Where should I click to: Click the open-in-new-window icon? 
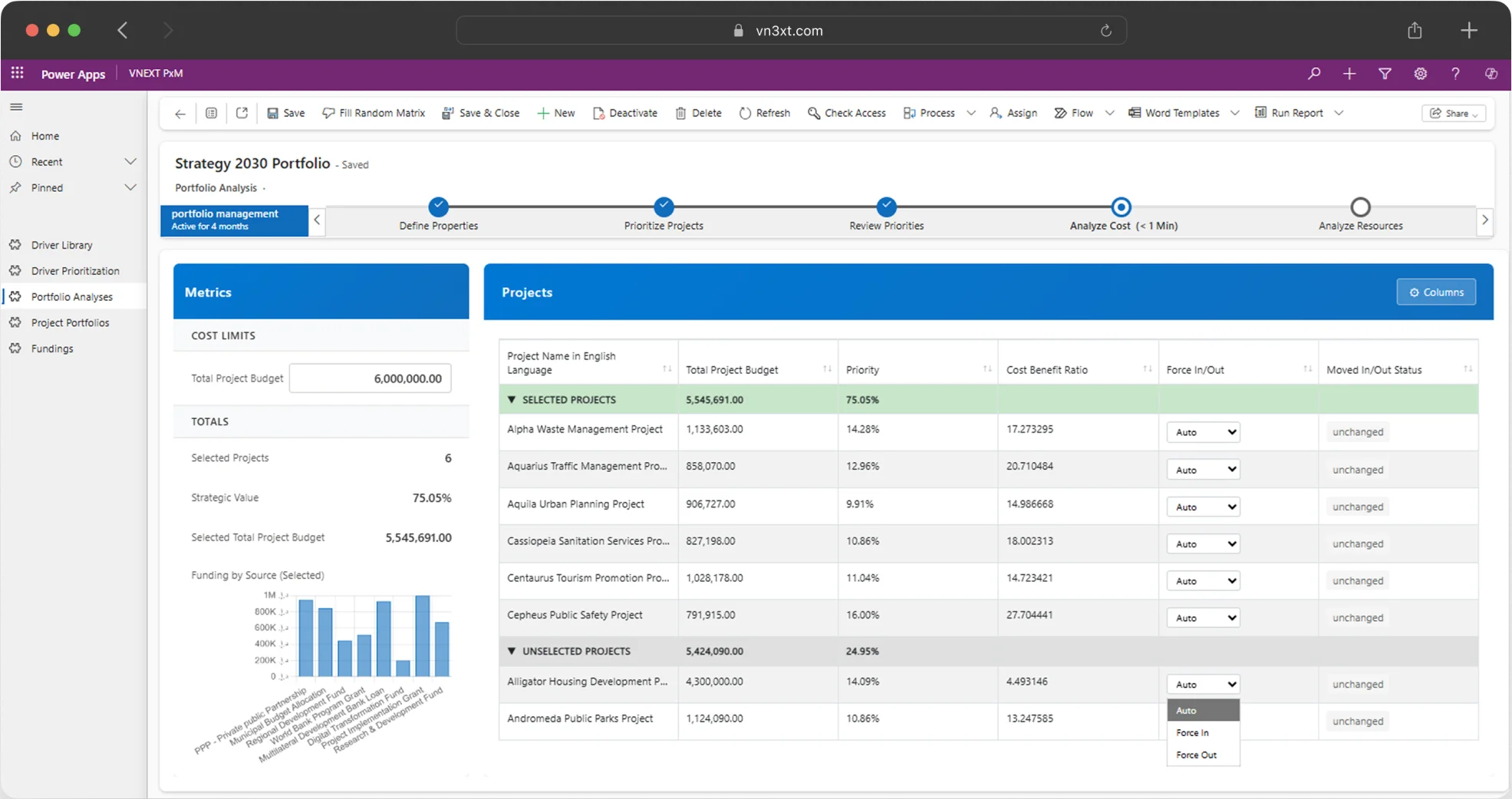242,113
